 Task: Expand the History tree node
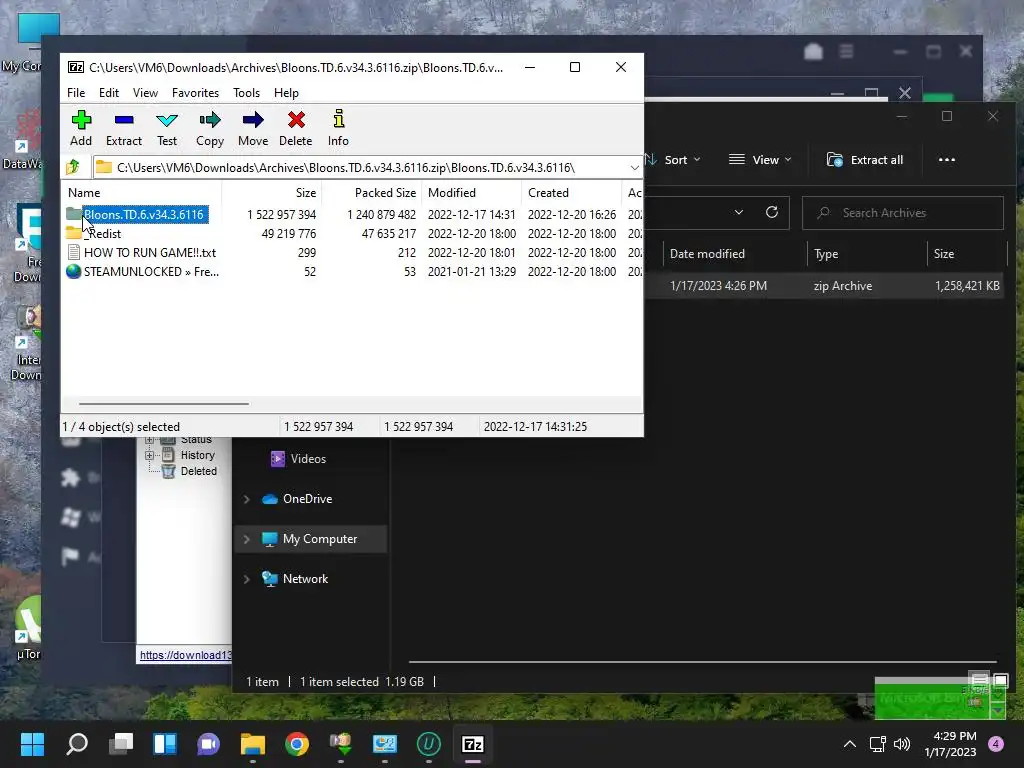[150, 455]
